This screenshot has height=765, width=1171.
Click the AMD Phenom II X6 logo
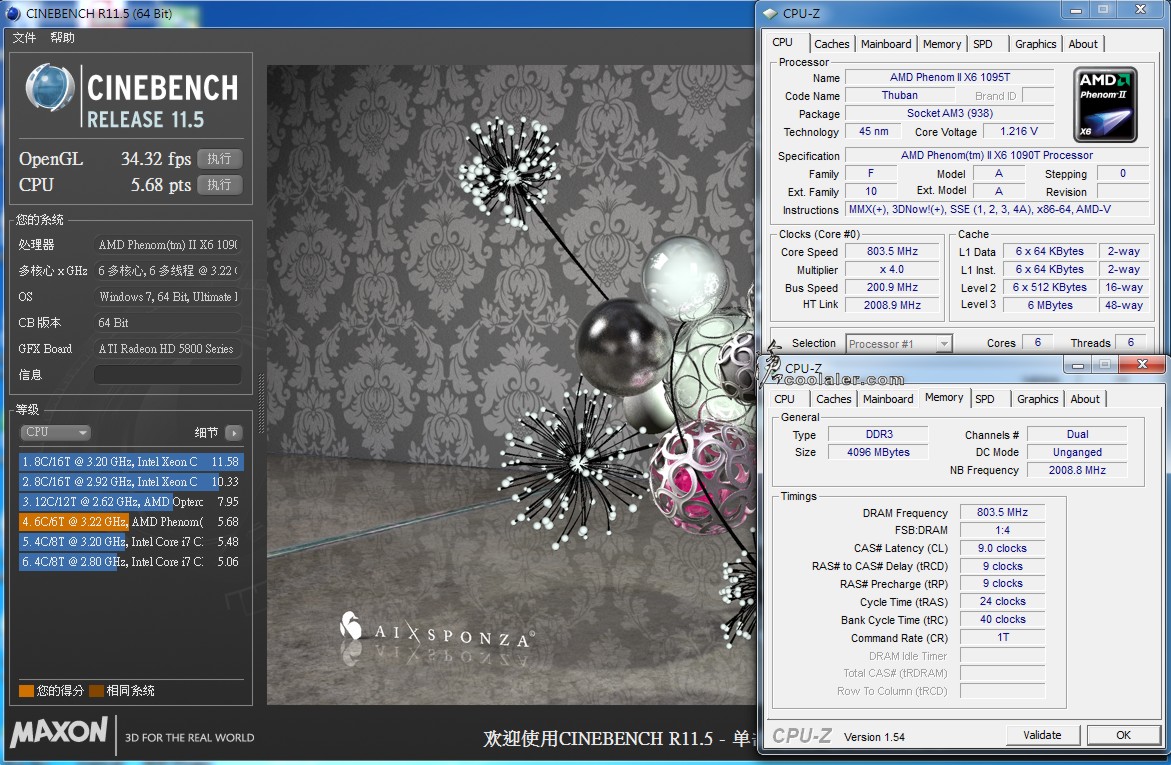pos(1105,105)
